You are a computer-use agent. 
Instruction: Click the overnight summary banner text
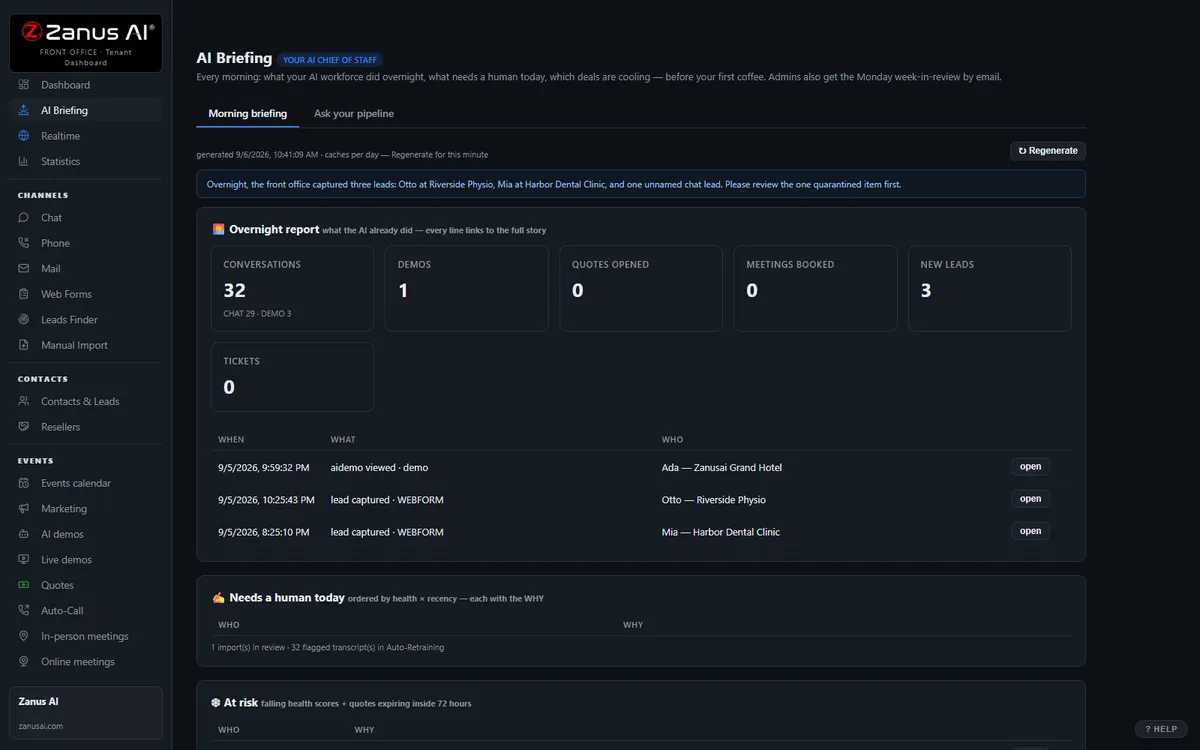tap(553, 184)
